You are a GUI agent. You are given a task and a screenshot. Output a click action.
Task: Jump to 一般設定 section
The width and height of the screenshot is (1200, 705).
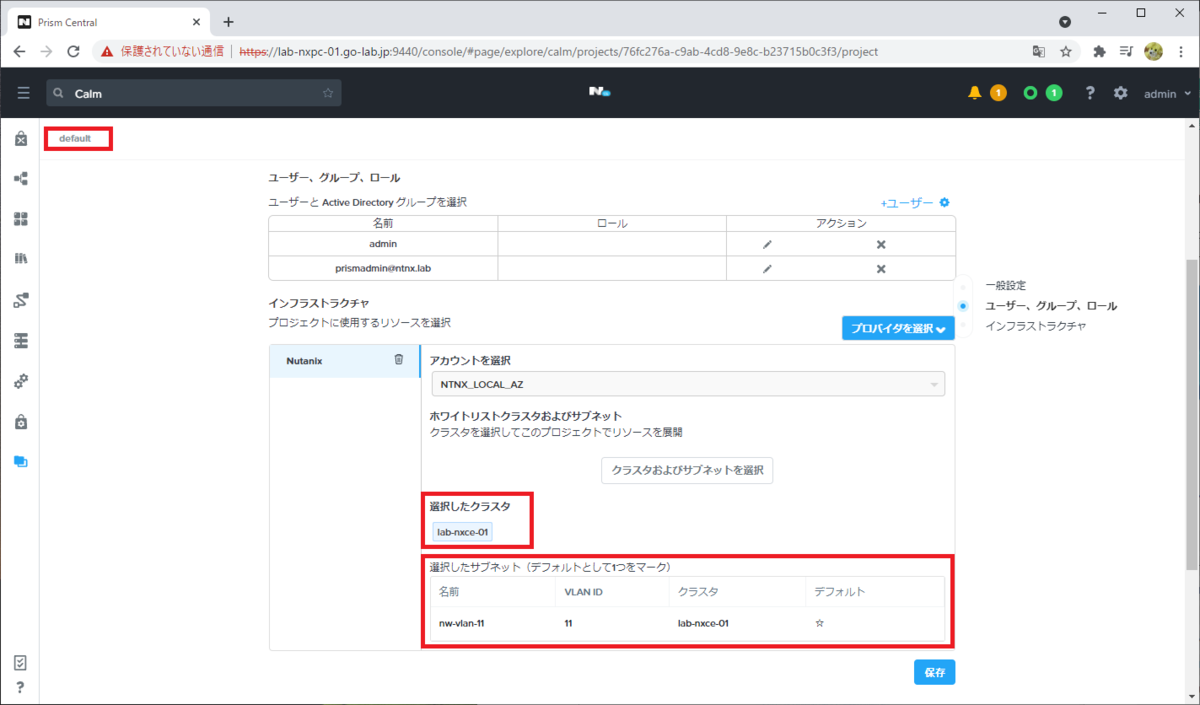[x=1005, y=285]
